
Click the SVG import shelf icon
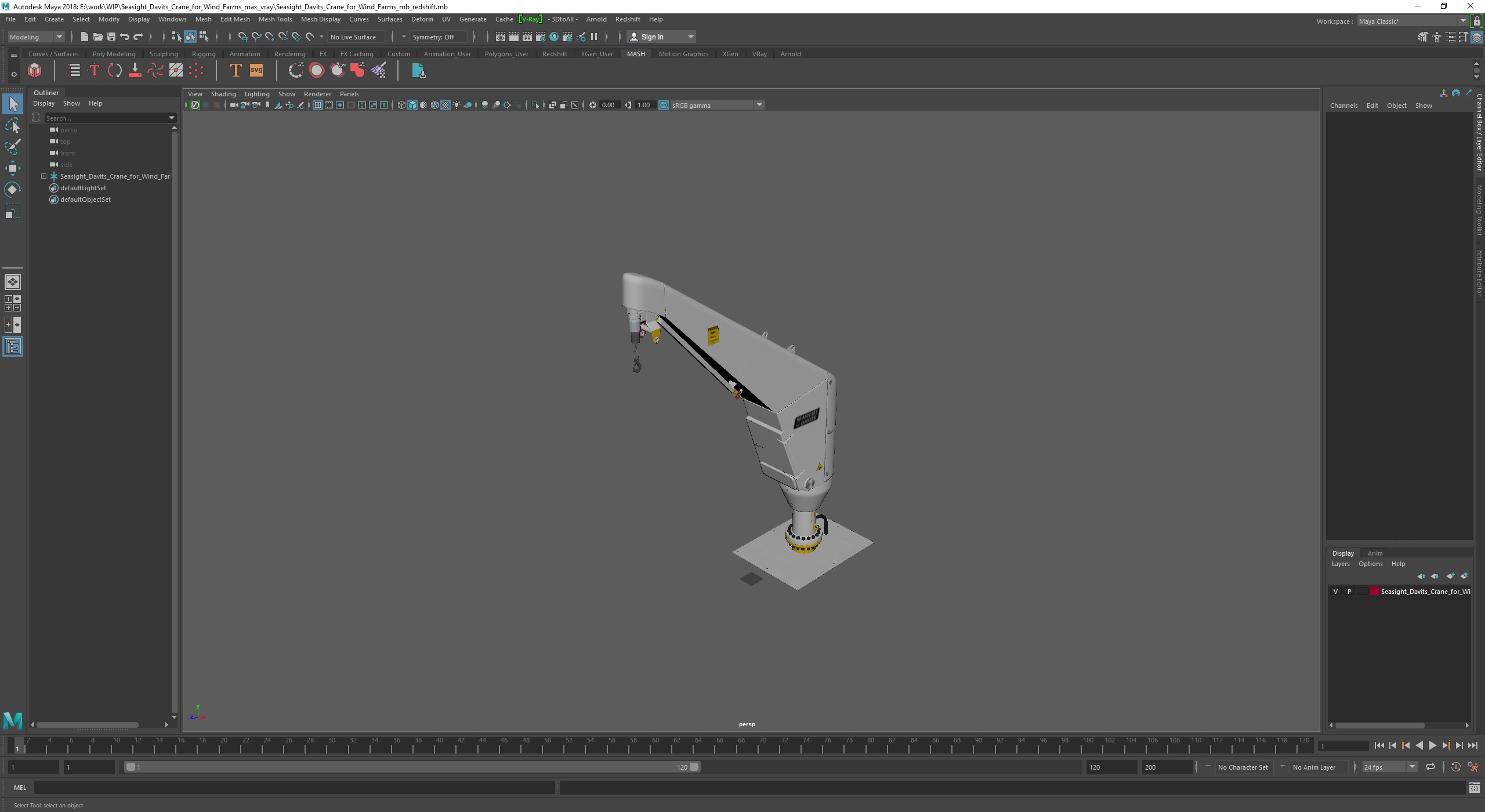pos(256,71)
